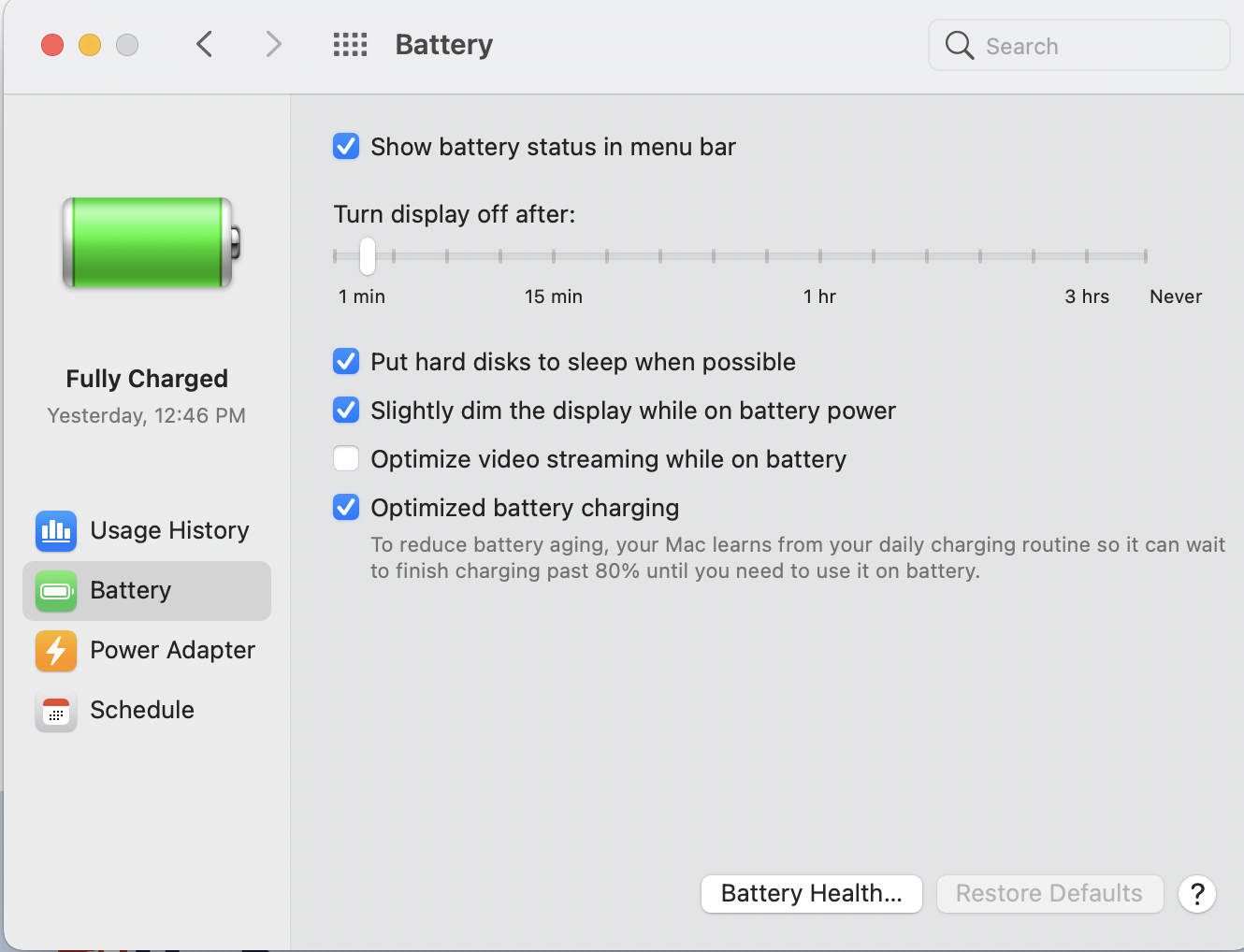Focus the Search input field
Image resolution: width=1244 pixels, height=952 pixels.
1079,45
